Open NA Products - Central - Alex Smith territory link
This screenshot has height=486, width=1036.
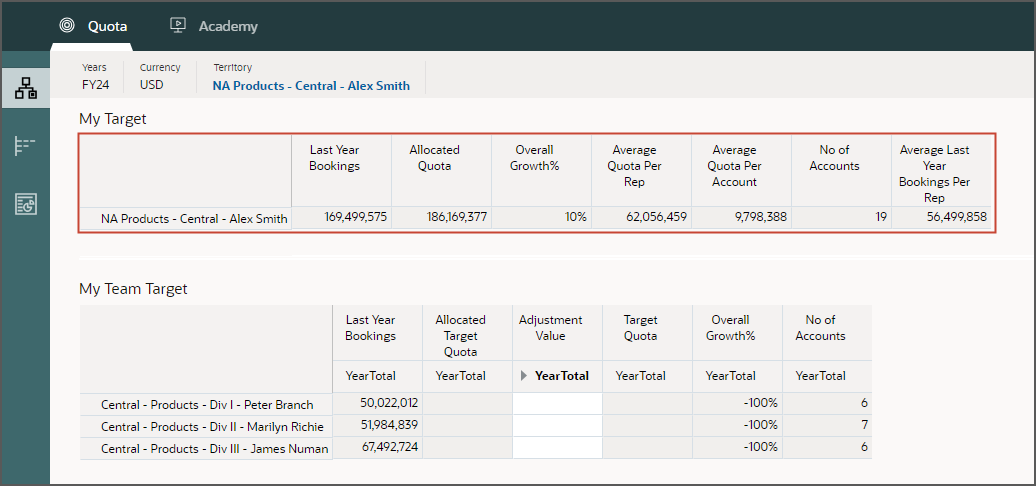(x=311, y=86)
